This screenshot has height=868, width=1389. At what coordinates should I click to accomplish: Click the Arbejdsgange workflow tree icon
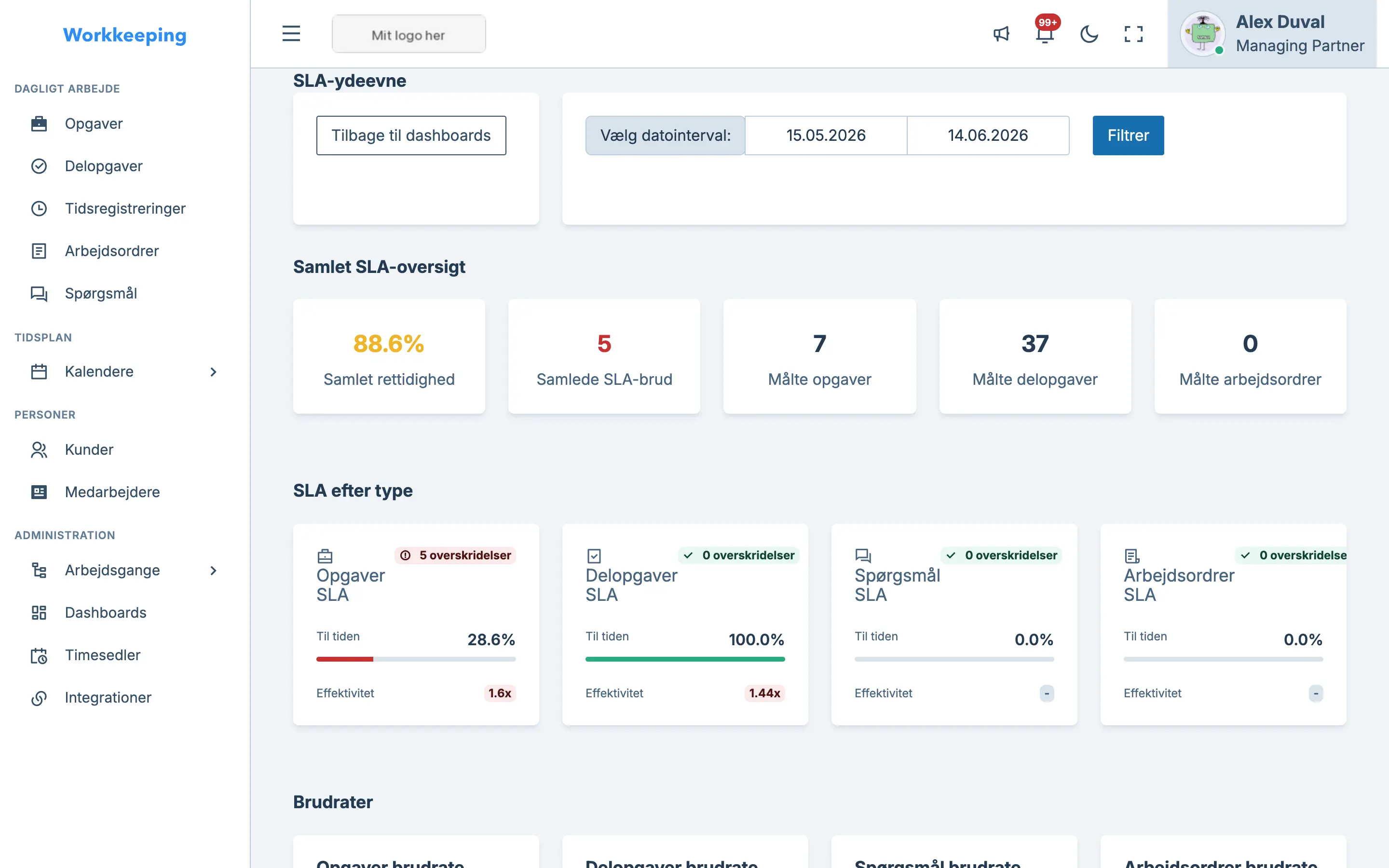39,570
